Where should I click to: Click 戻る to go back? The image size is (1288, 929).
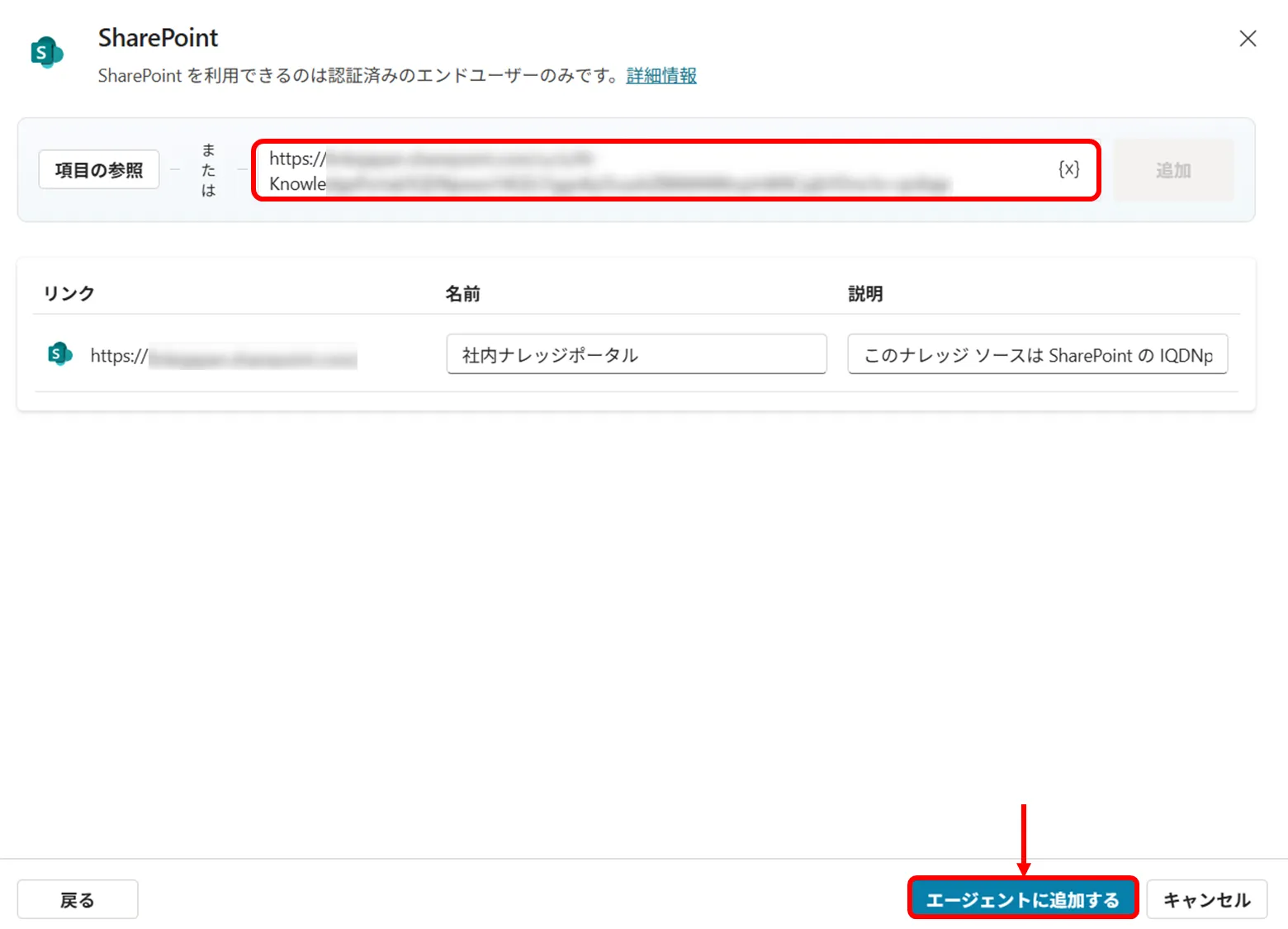click(x=77, y=899)
